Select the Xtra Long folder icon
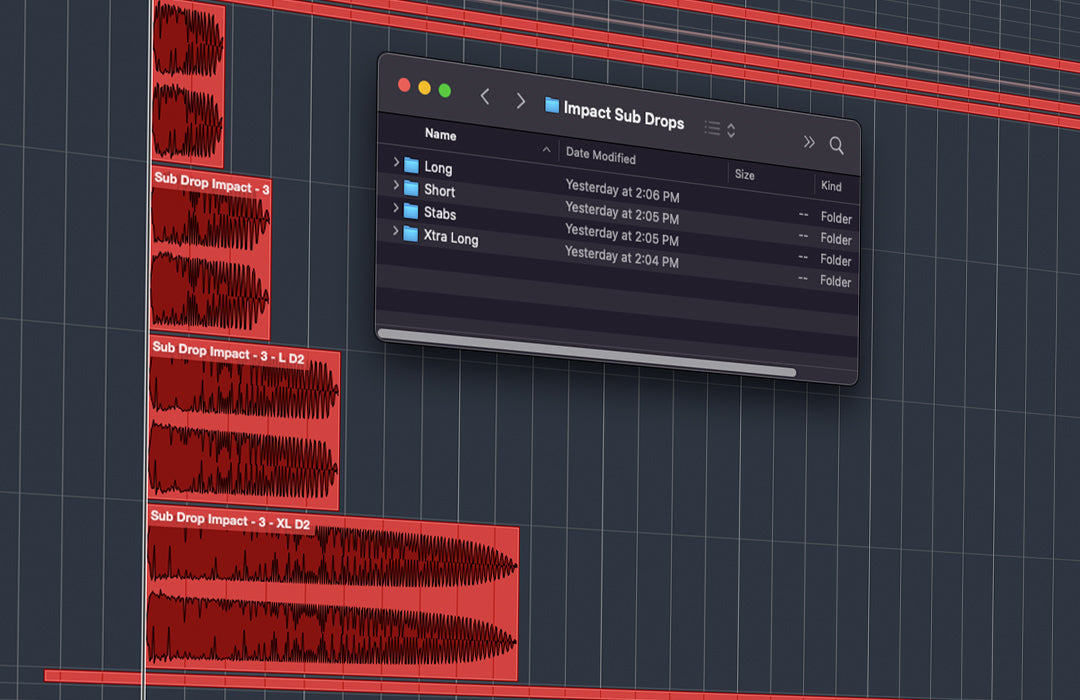The image size is (1080, 700). (411, 234)
